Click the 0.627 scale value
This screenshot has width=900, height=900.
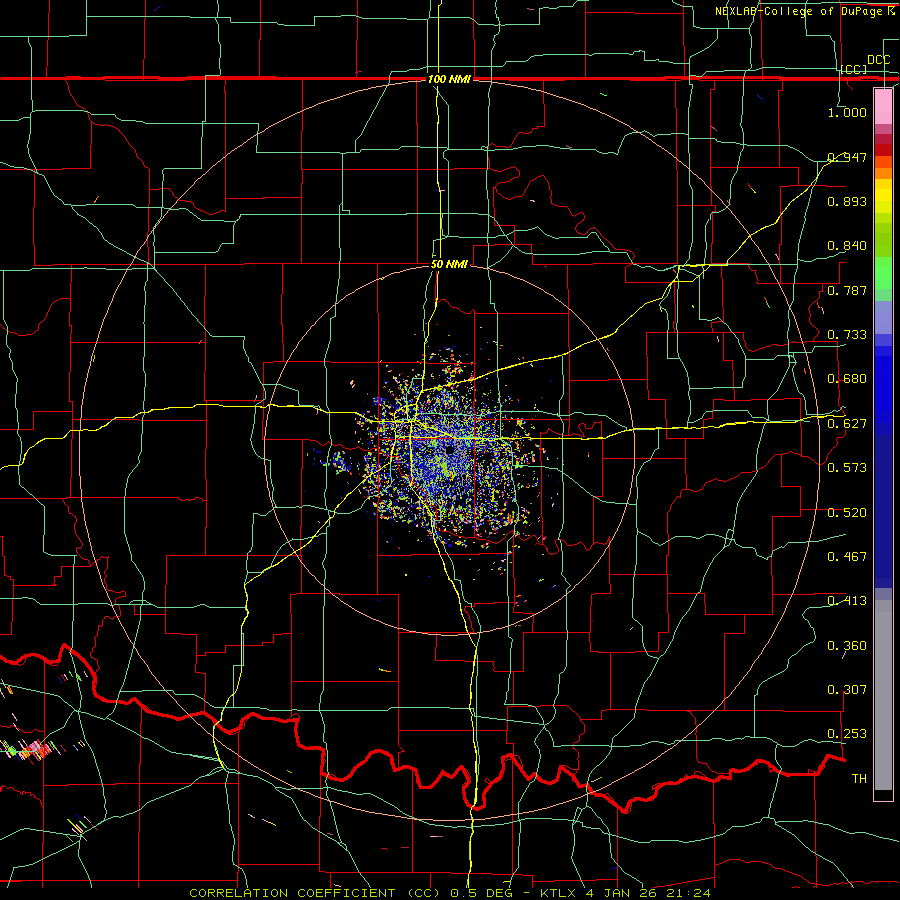click(x=847, y=424)
